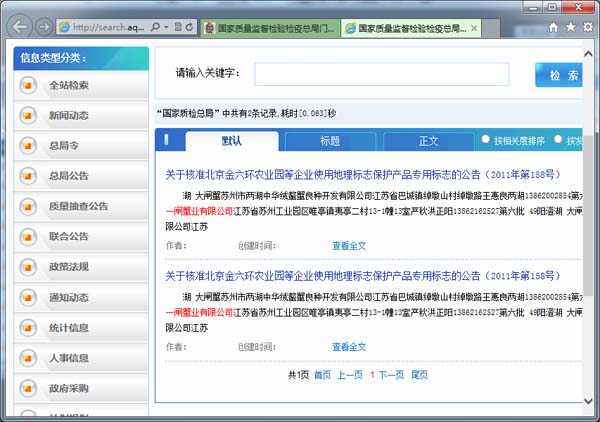Go to 下一页 in pagination
600x422 pixels.
click(x=391, y=375)
